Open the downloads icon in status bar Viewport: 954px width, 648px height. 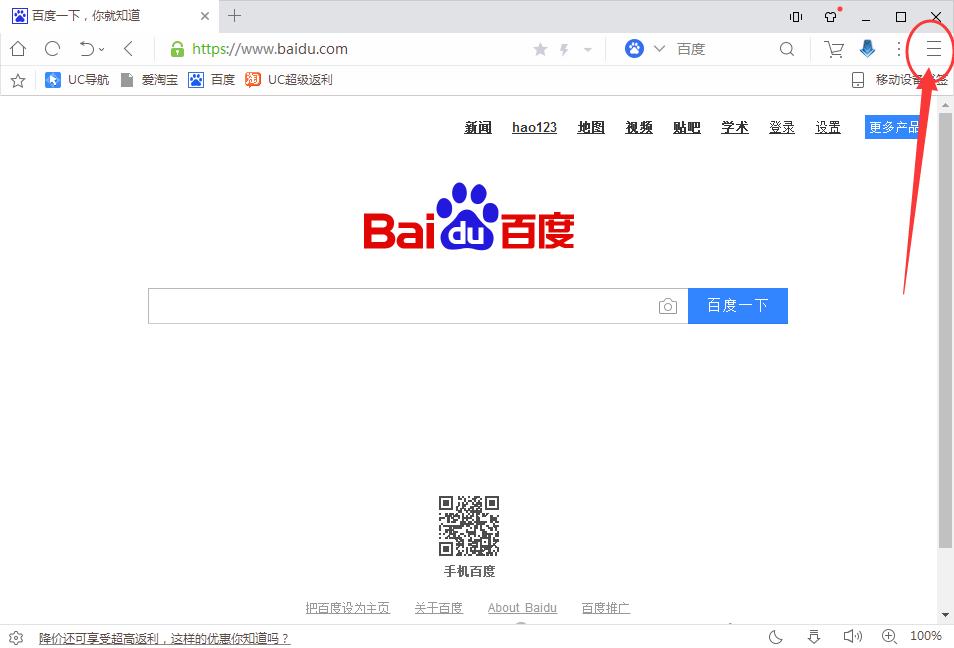tap(813, 637)
